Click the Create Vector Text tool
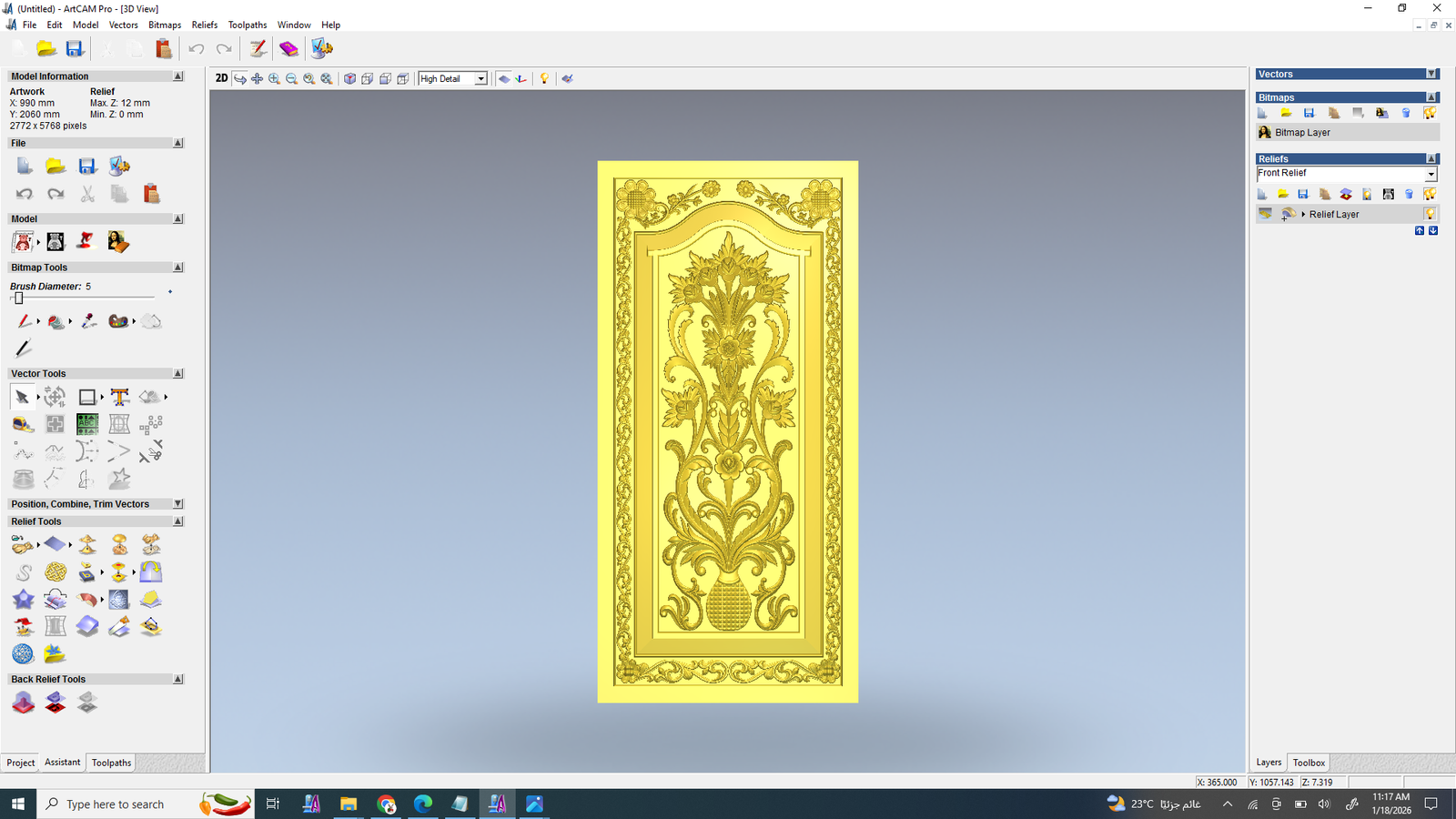The image size is (1456, 819). click(x=119, y=397)
